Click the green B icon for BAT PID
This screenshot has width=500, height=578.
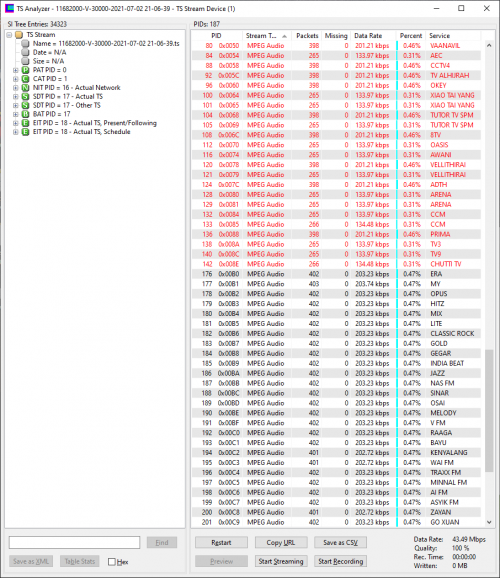click(25, 114)
